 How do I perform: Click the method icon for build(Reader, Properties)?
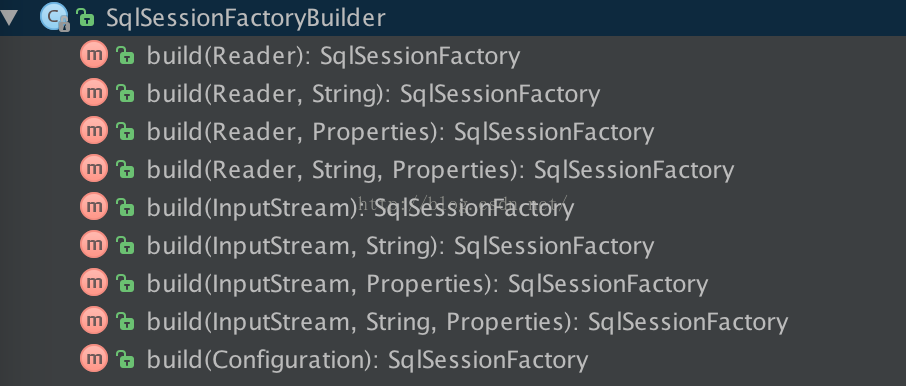point(94,131)
